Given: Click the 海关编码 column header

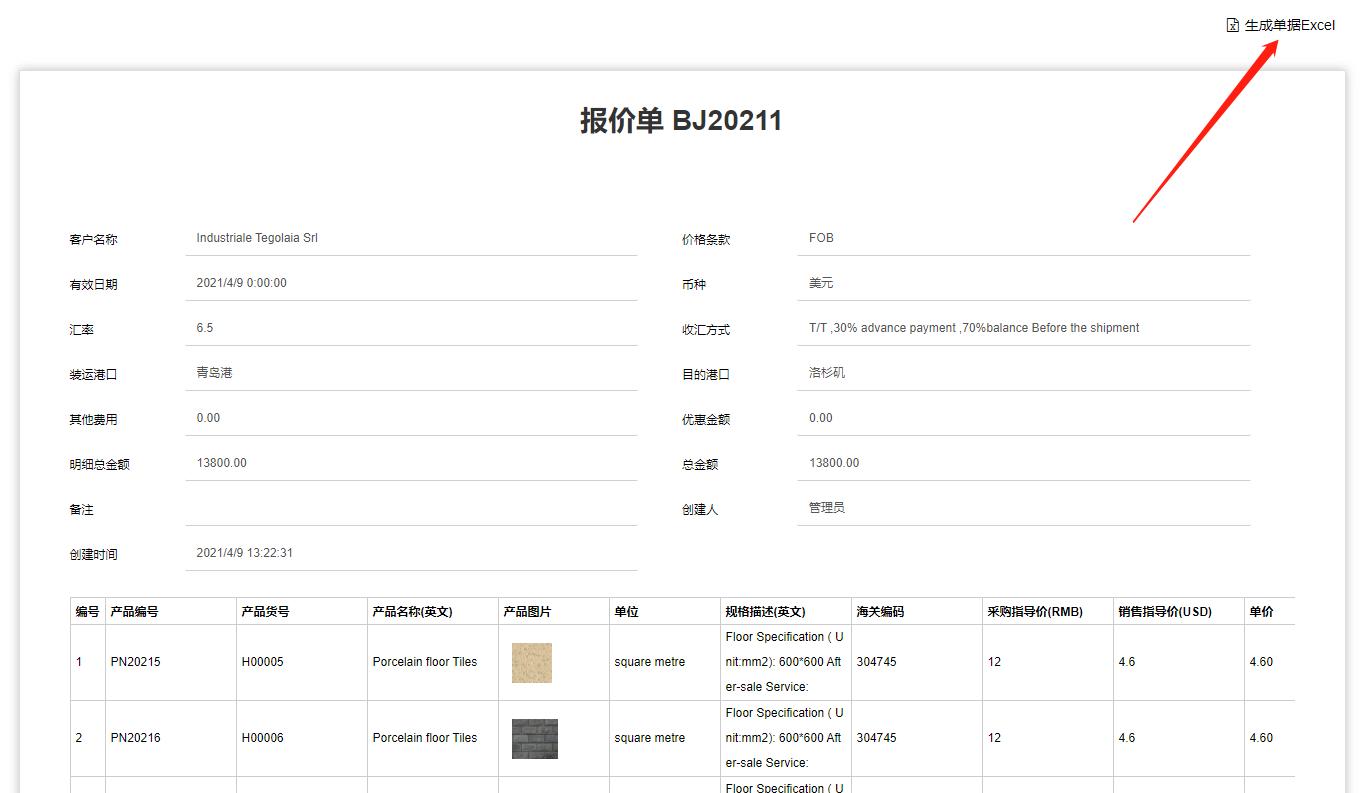Looking at the screenshot, I should [x=880, y=612].
